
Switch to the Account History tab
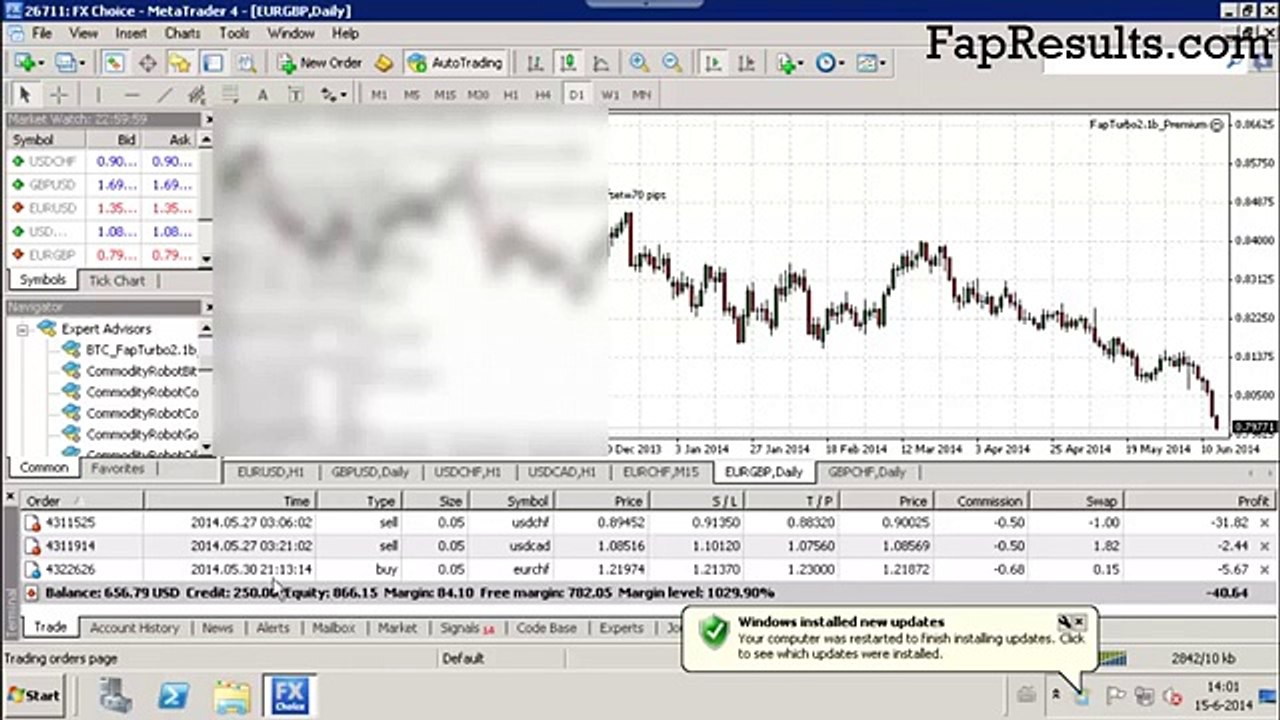pos(134,628)
